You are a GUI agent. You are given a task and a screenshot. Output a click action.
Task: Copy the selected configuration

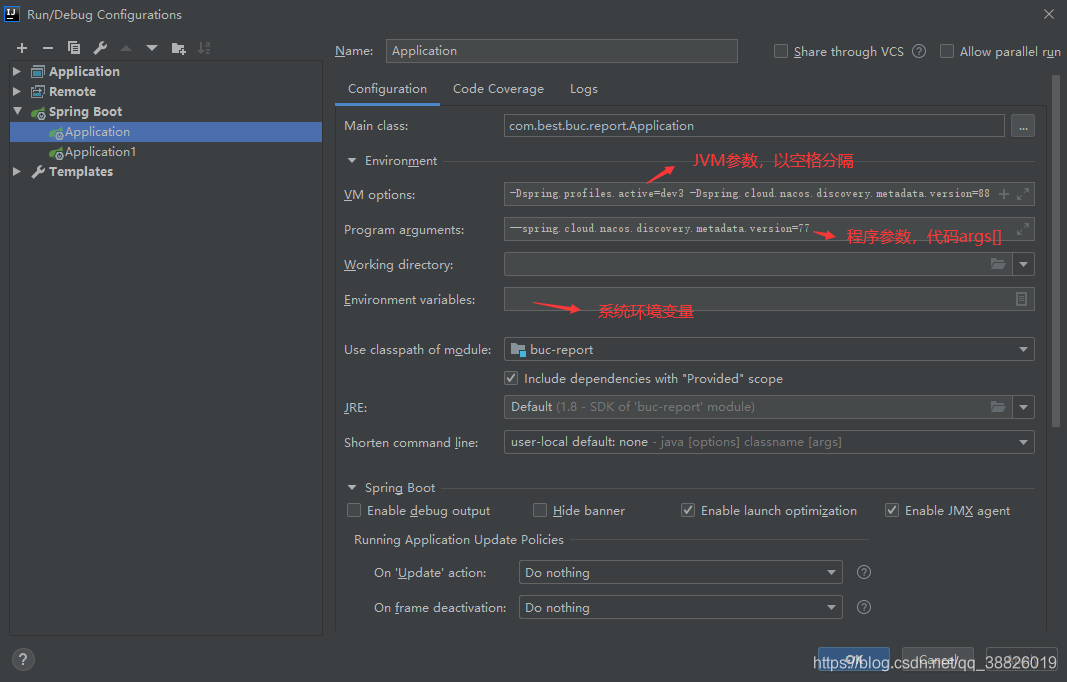73,48
